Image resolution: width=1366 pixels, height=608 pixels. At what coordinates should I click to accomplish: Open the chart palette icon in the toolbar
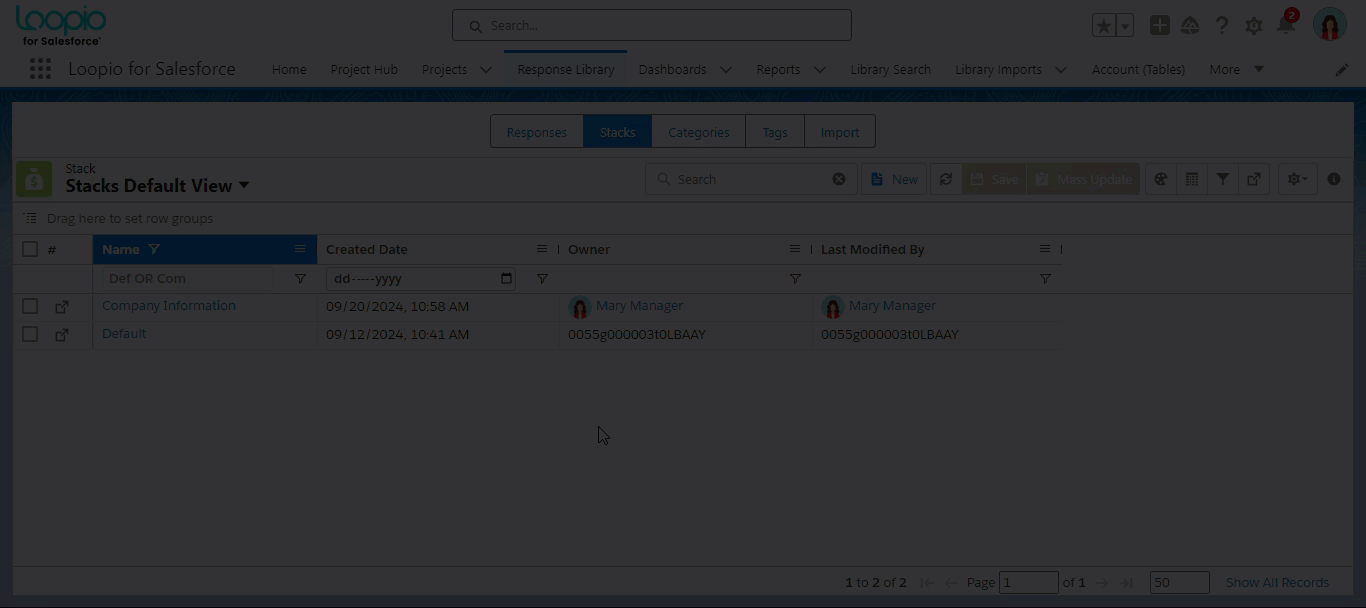pyautogui.click(x=1161, y=179)
